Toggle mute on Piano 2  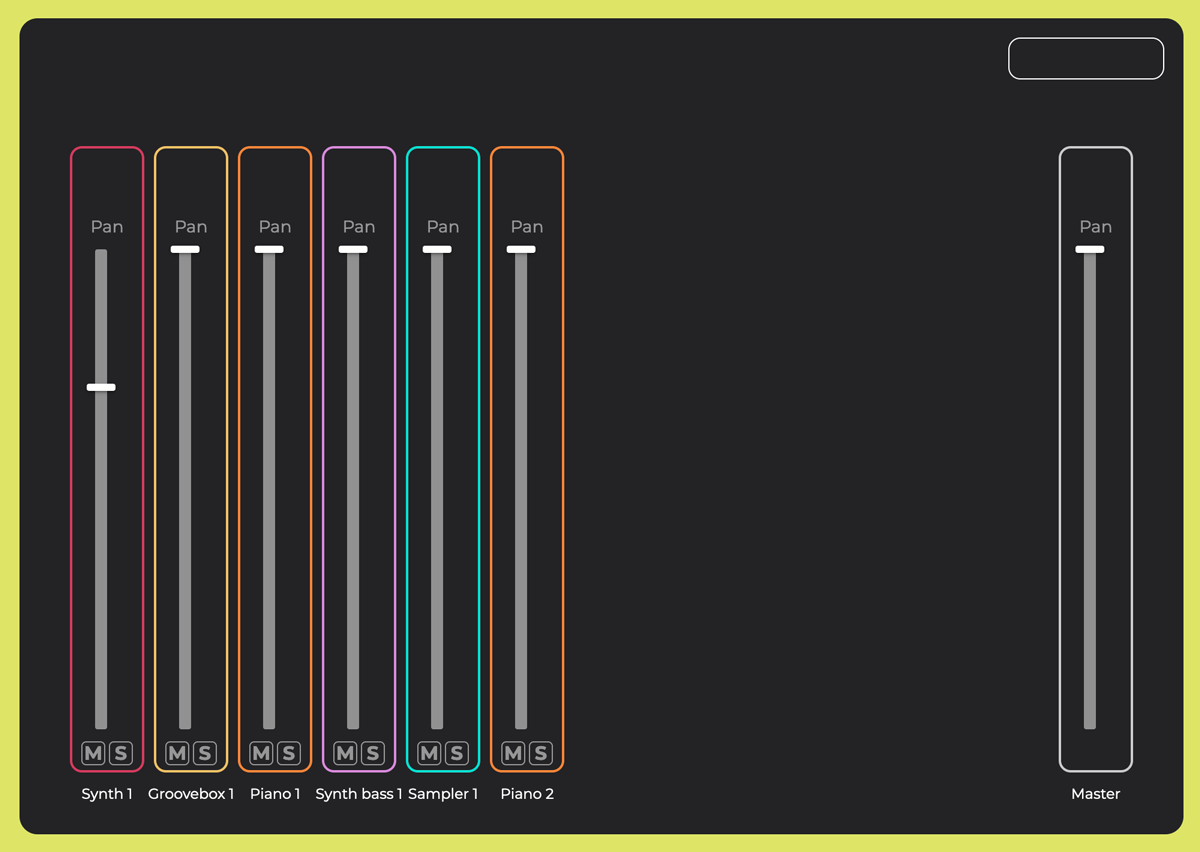coord(513,753)
